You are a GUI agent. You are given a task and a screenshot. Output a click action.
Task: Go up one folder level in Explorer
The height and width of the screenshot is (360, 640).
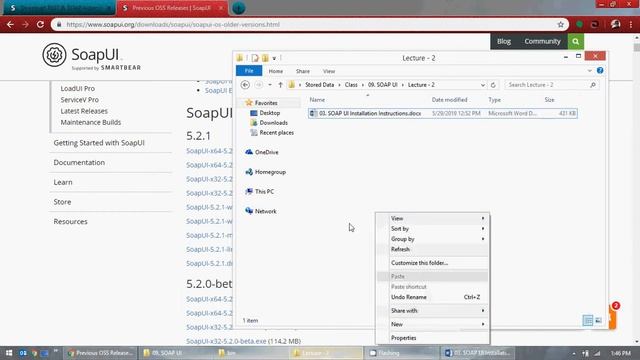pos(280,85)
